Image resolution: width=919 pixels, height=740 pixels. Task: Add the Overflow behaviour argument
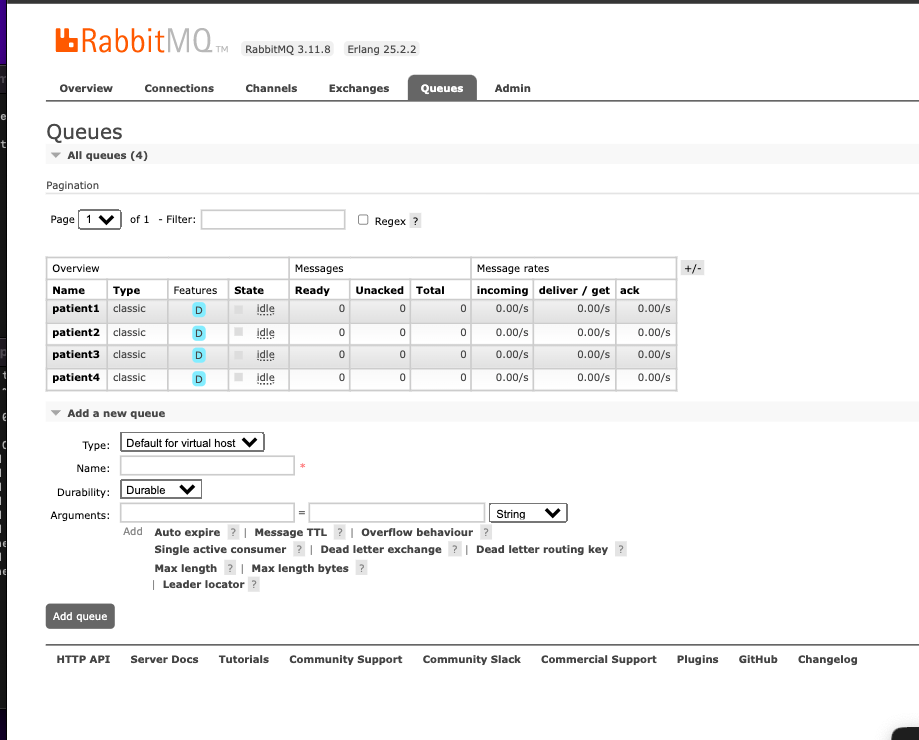pos(417,532)
